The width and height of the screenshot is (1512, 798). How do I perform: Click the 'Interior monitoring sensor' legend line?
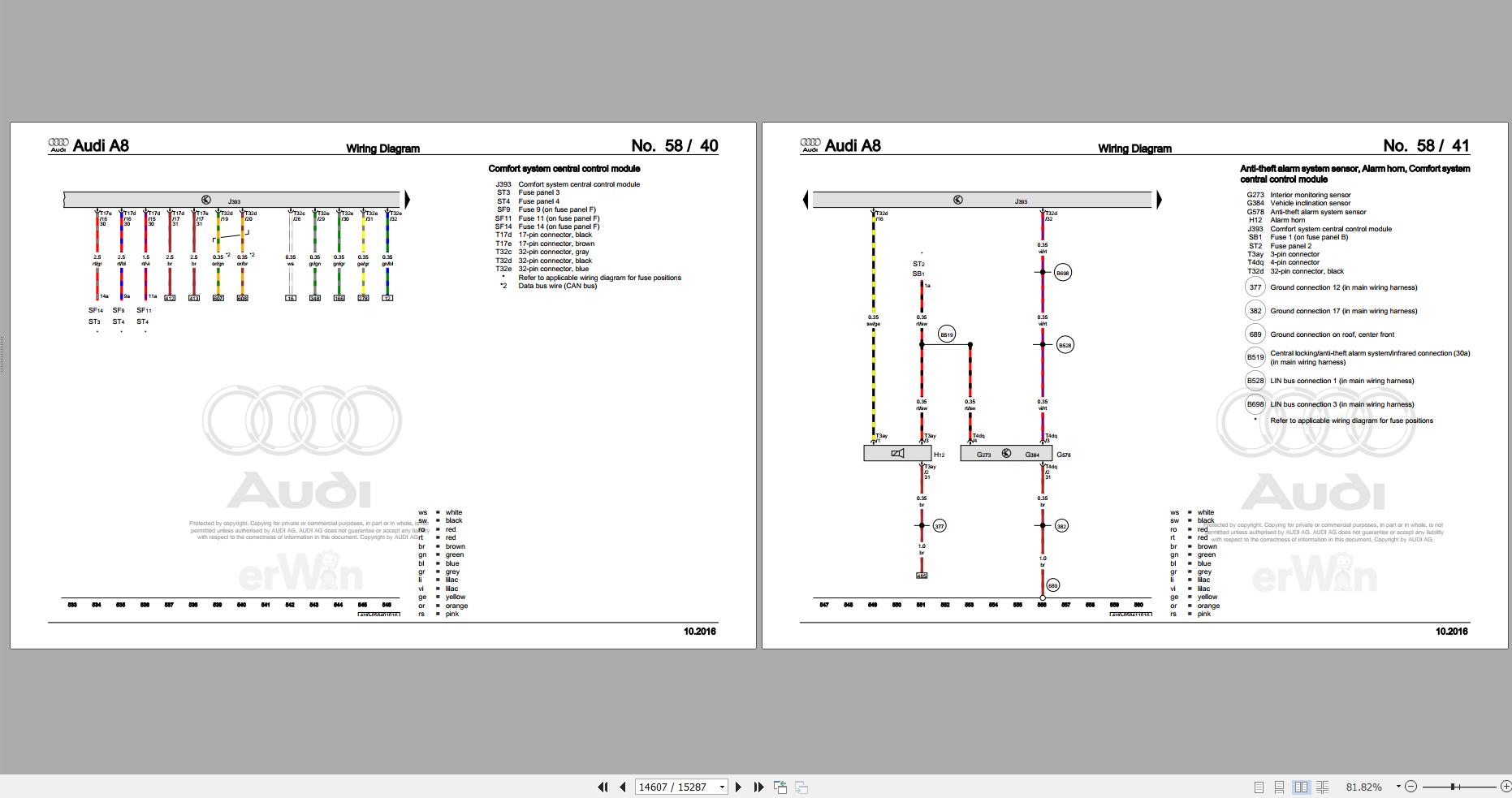pos(1311,195)
